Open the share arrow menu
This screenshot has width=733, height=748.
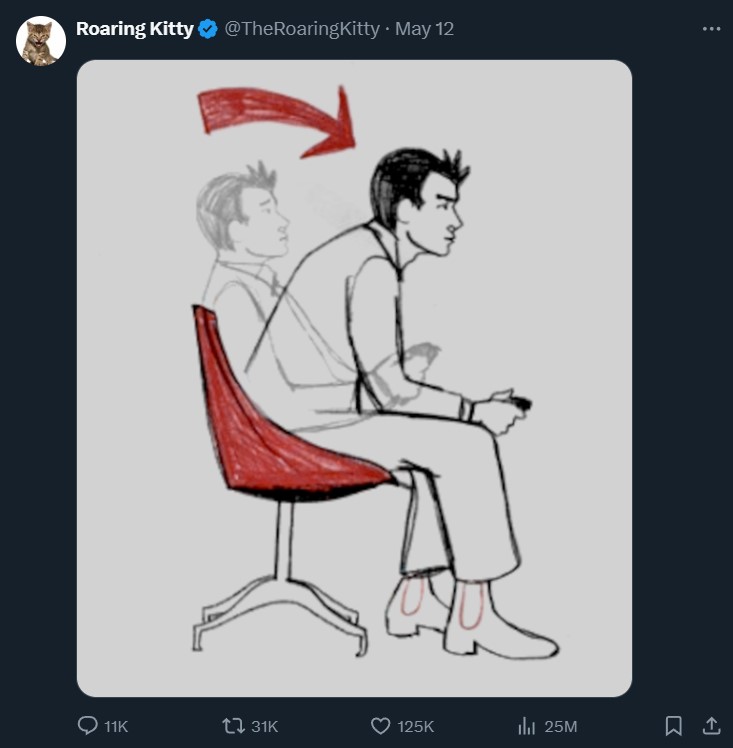click(x=711, y=726)
